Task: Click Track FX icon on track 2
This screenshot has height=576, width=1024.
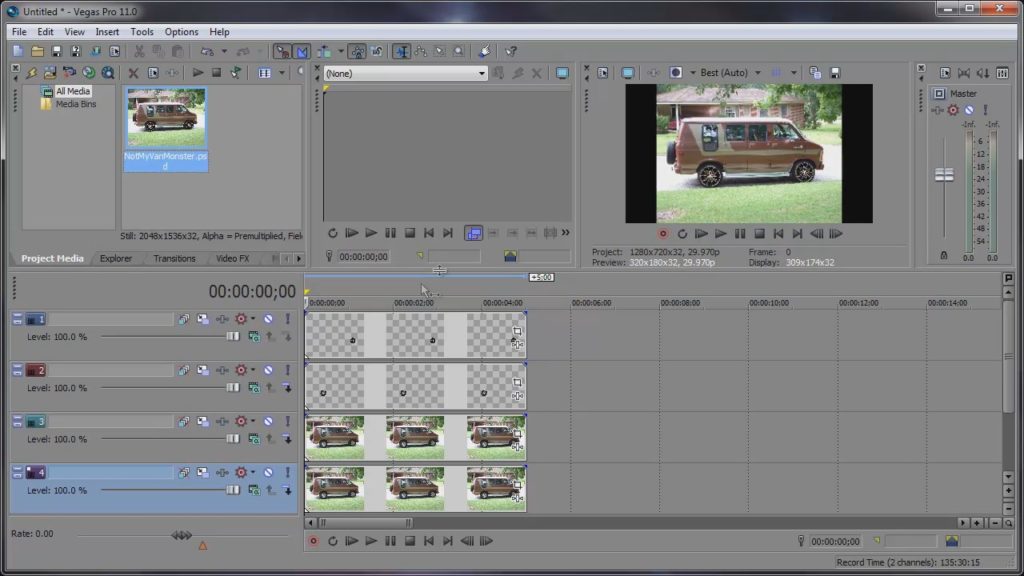Action: point(222,370)
